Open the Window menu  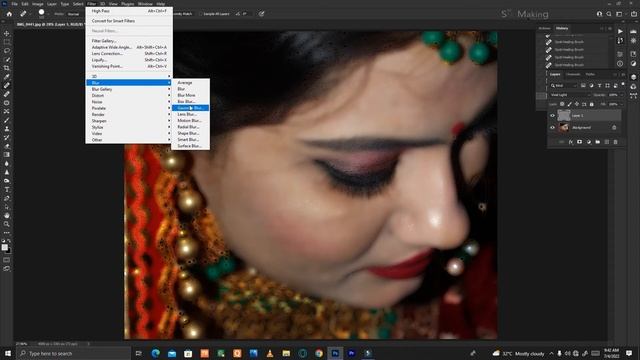tap(145, 4)
